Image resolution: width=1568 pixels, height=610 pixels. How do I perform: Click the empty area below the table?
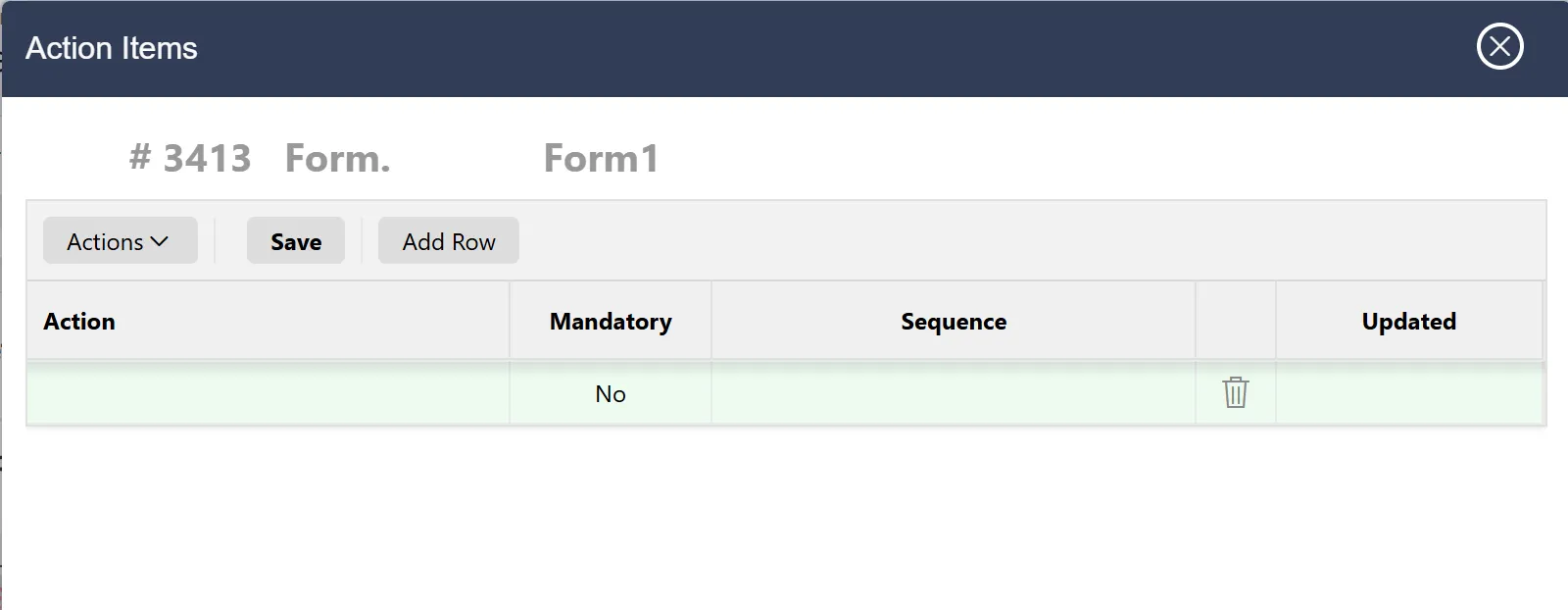(784, 518)
